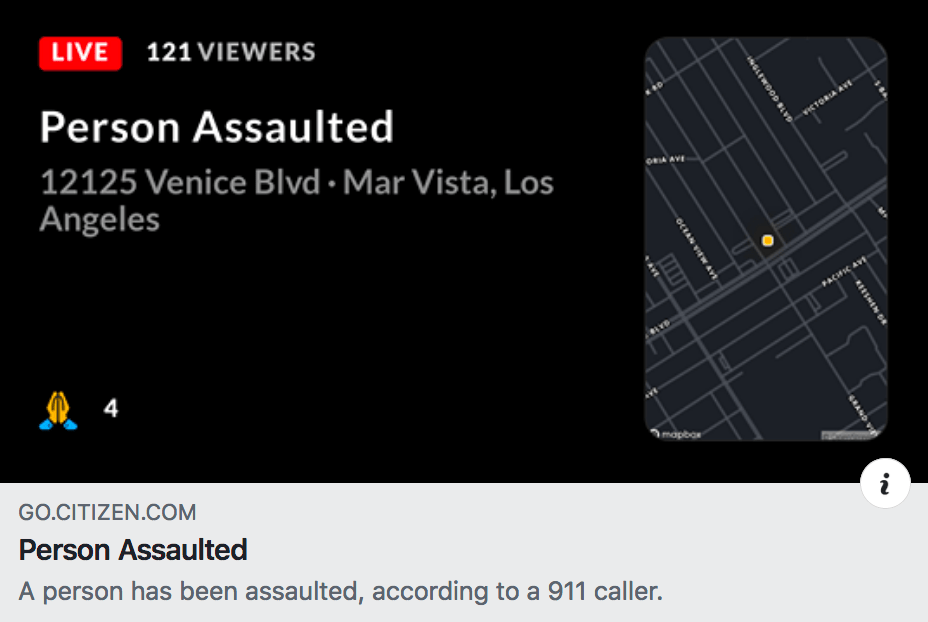Click the orange incident marker on the map
The width and height of the screenshot is (928, 622).
[767, 240]
